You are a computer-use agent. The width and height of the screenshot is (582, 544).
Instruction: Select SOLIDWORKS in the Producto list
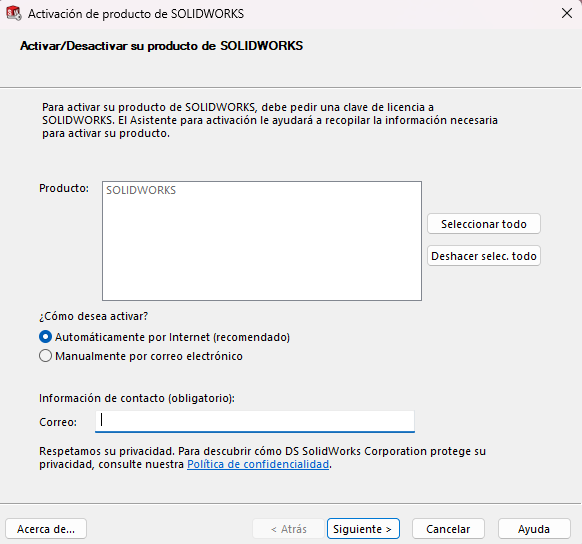(x=141, y=190)
